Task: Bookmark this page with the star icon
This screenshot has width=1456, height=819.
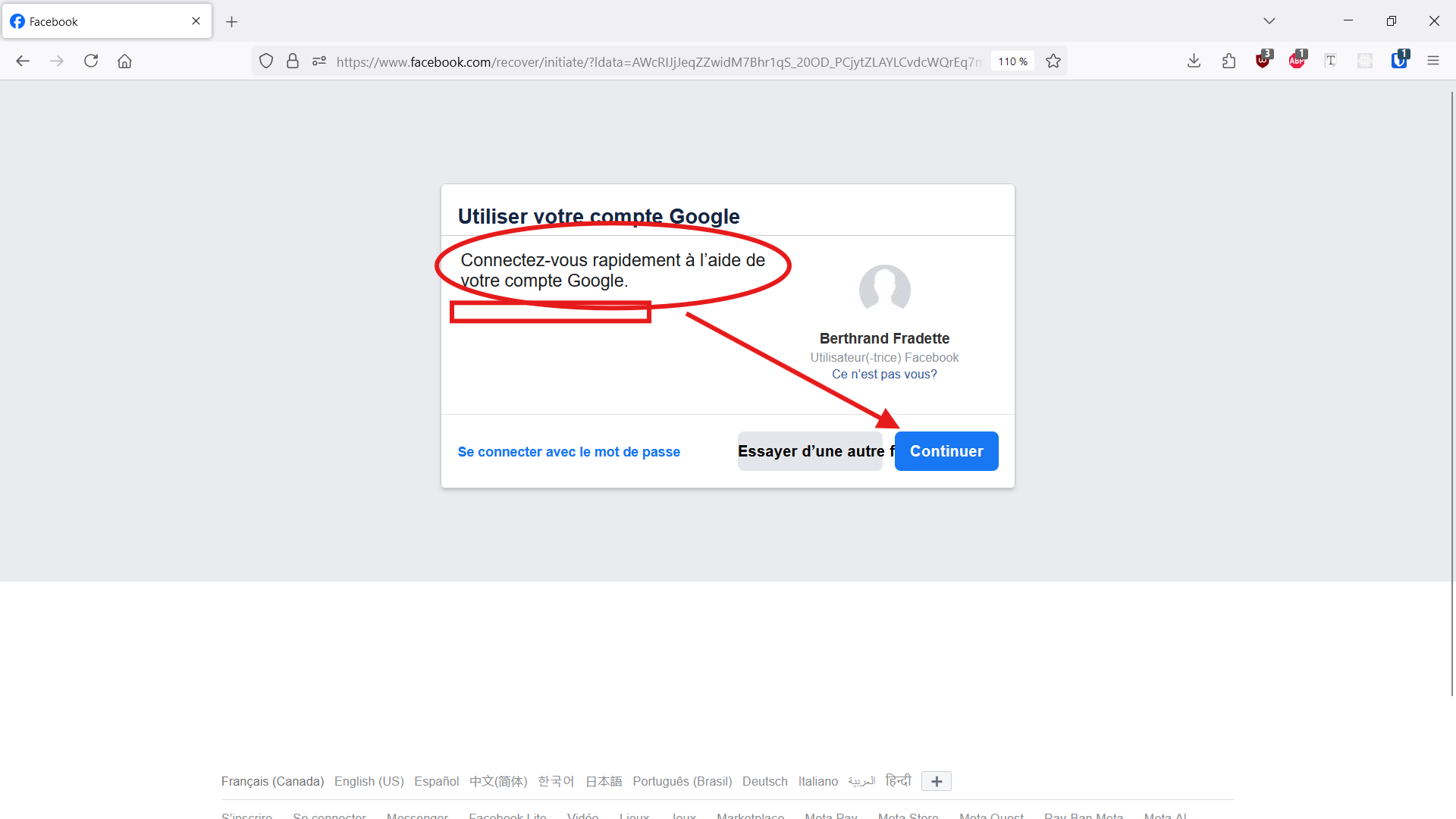Action: point(1053,61)
